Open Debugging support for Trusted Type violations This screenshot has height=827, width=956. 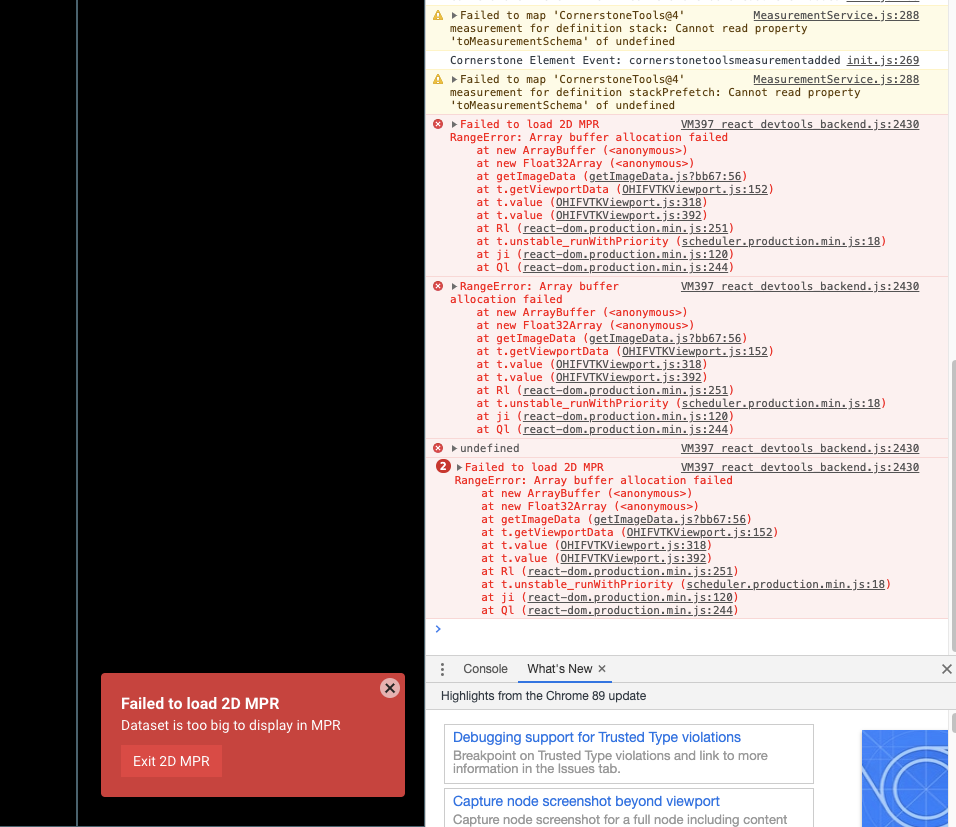pos(597,737)
